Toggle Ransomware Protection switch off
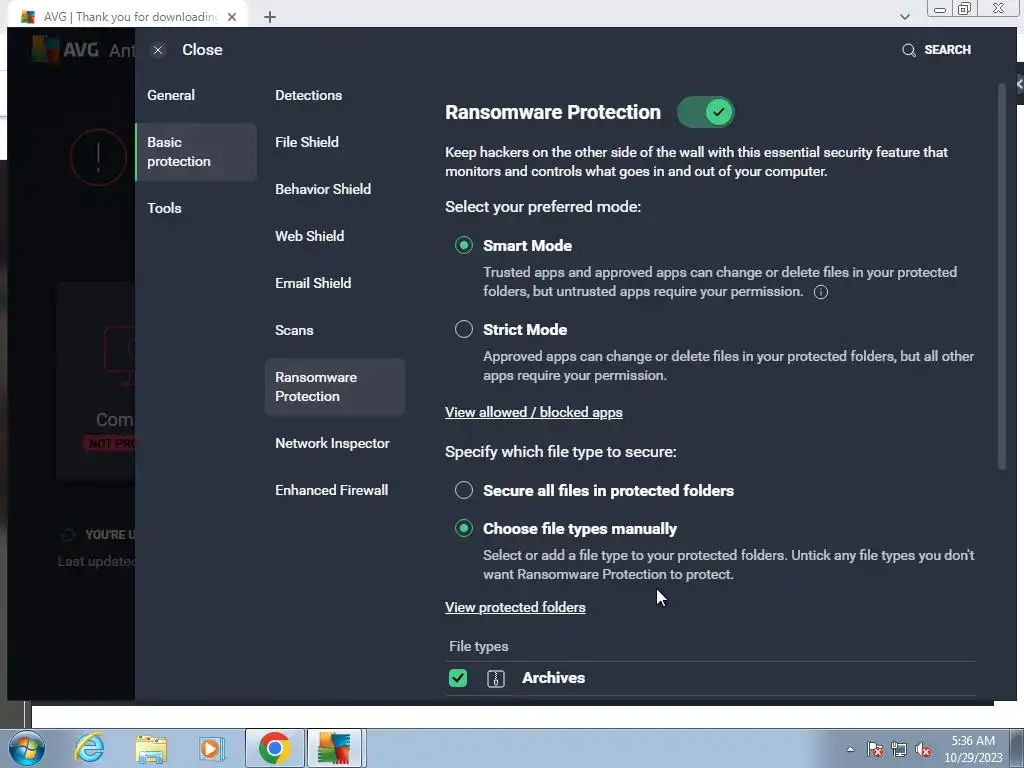The height and width of the screenshot is (768, 1024). coord(705,112)
